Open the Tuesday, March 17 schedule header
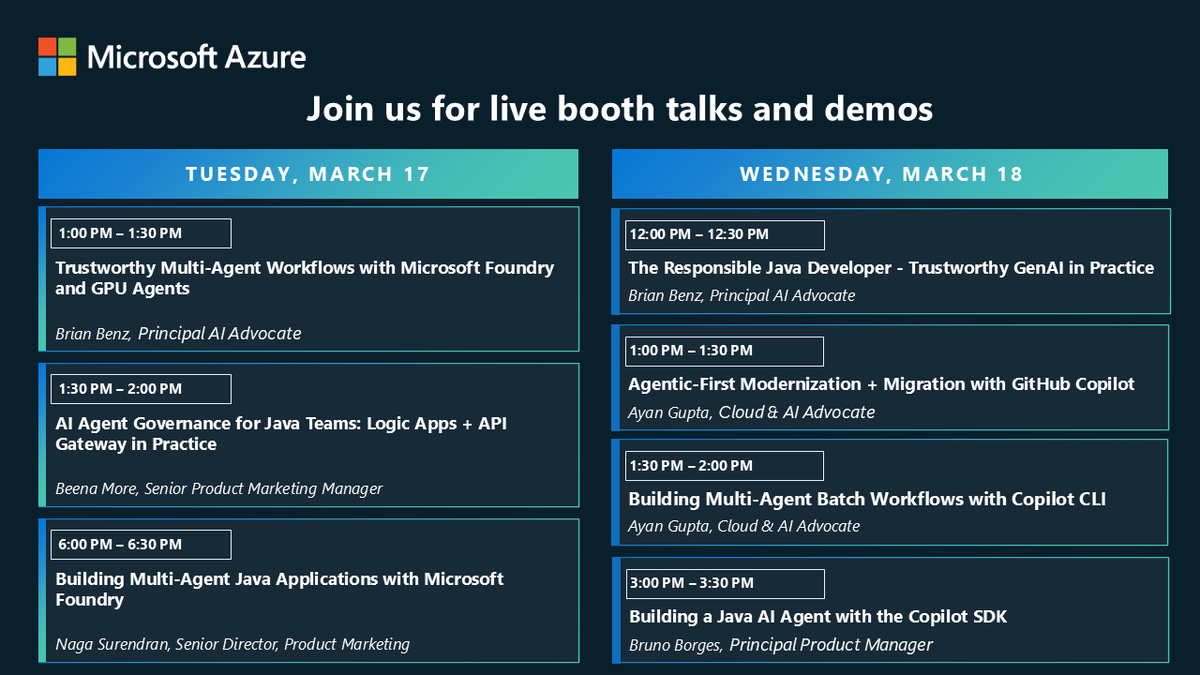This screenshot has height=675, width=1200. (308, 173)
